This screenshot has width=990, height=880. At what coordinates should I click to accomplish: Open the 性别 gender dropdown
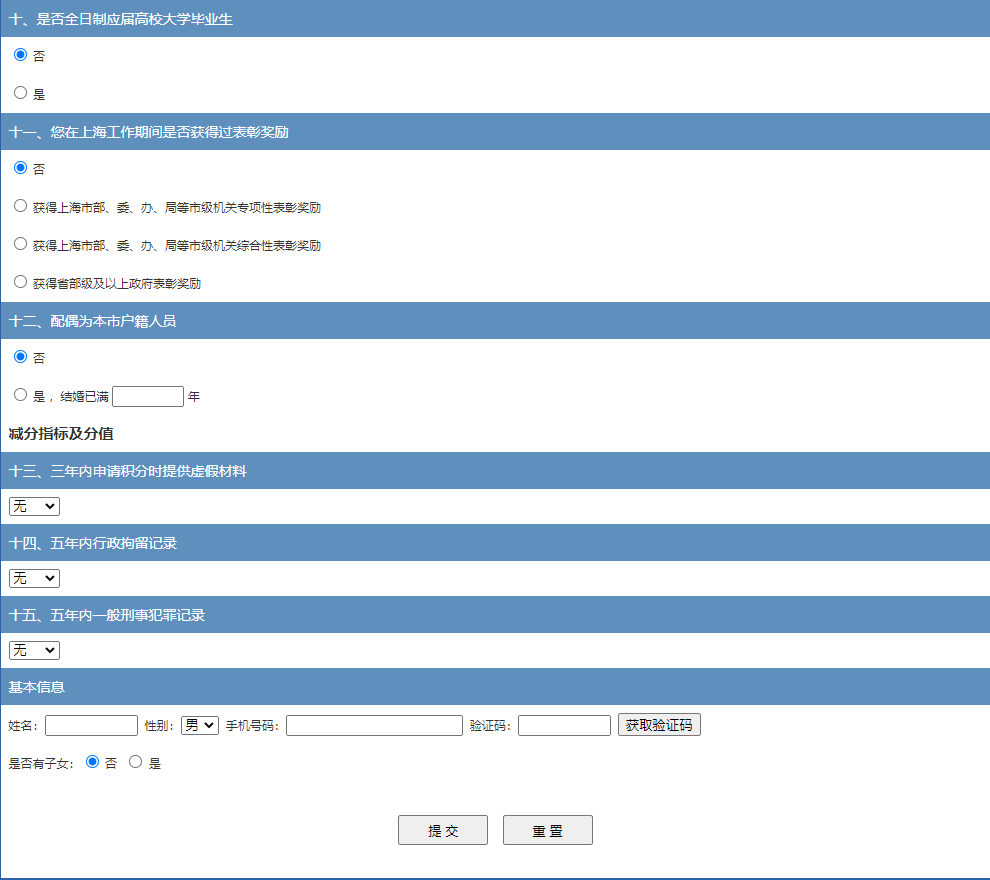tap(199, 725)
